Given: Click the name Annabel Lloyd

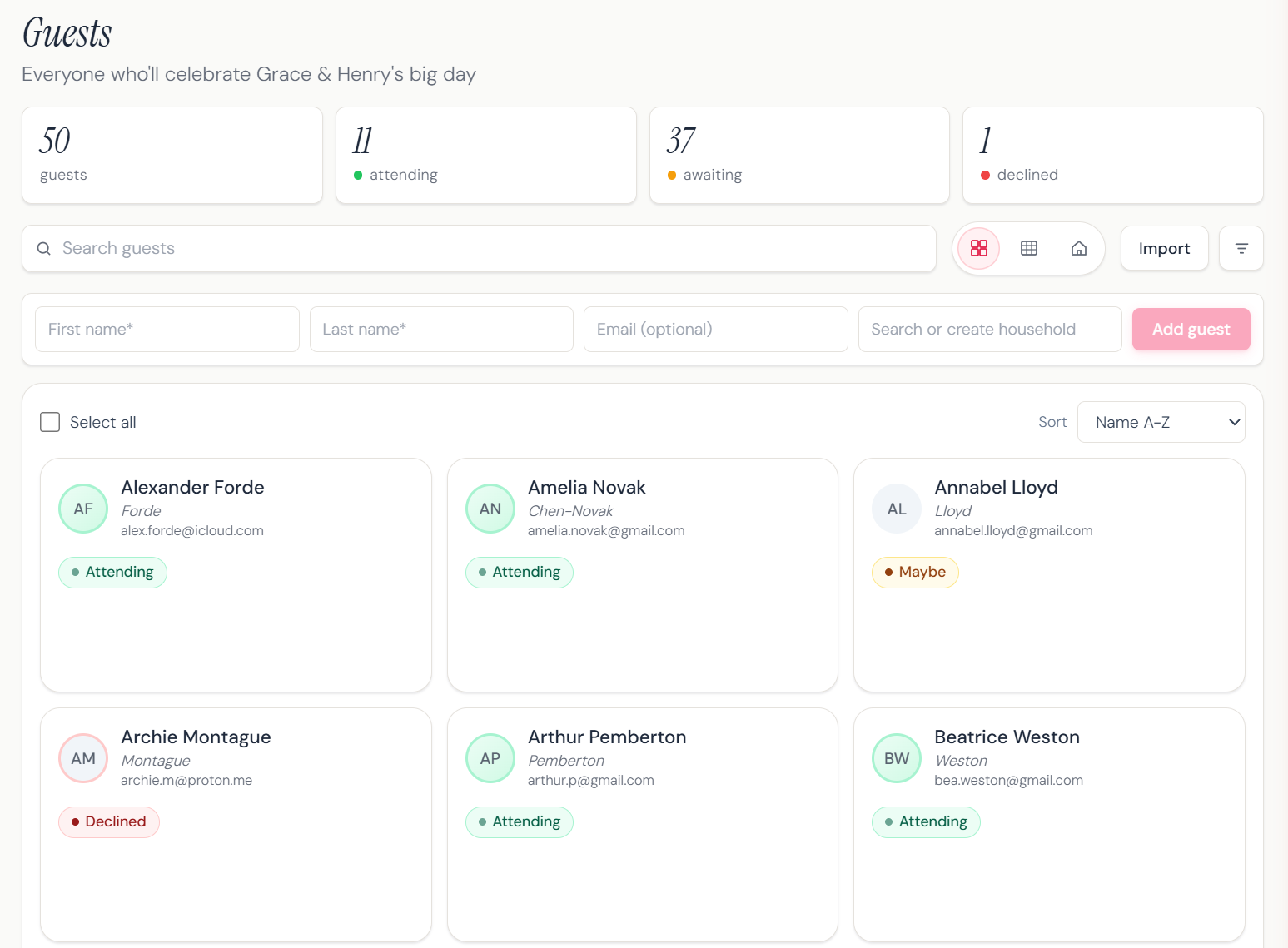Looking at the screenshot, I should click(996, 487).
